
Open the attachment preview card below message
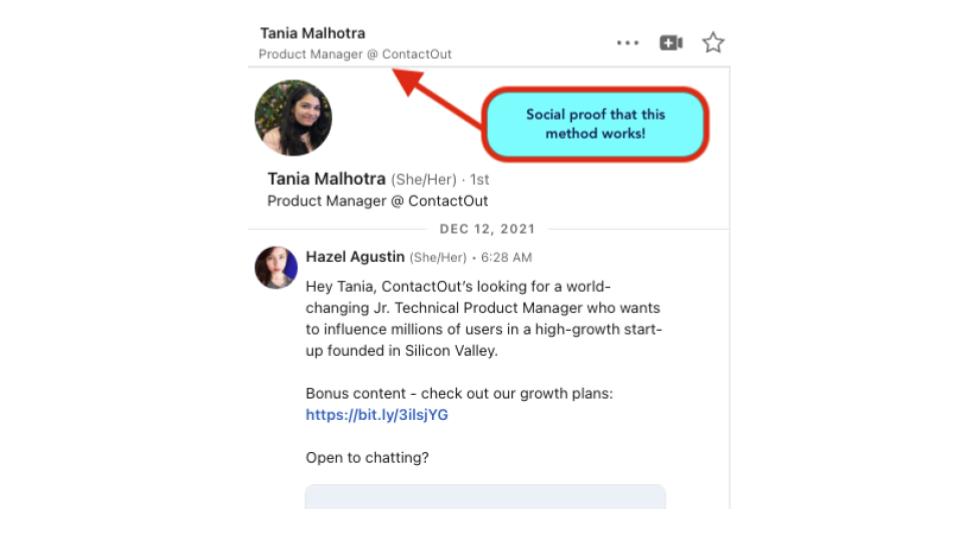pyautogui.click(x=485, y=496)
